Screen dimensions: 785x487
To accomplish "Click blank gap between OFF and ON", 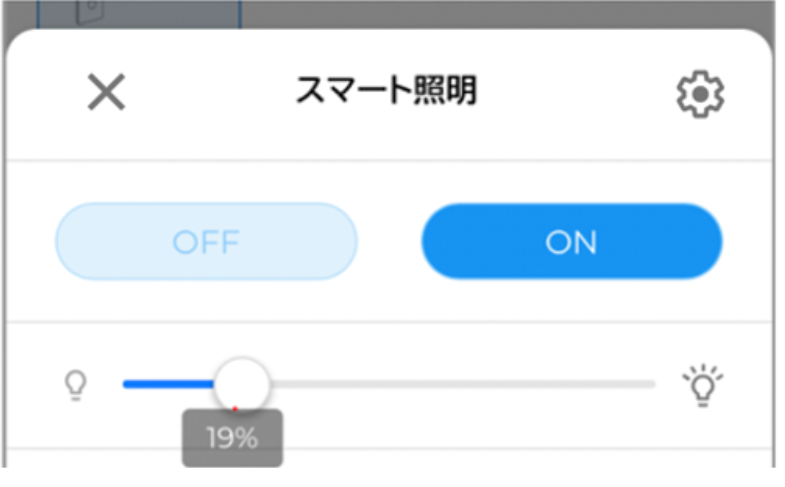I will coord(389,242).
